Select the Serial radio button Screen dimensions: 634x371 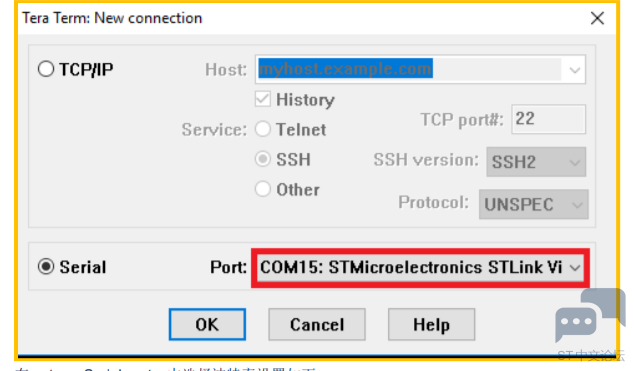click(x=46, y=267)
